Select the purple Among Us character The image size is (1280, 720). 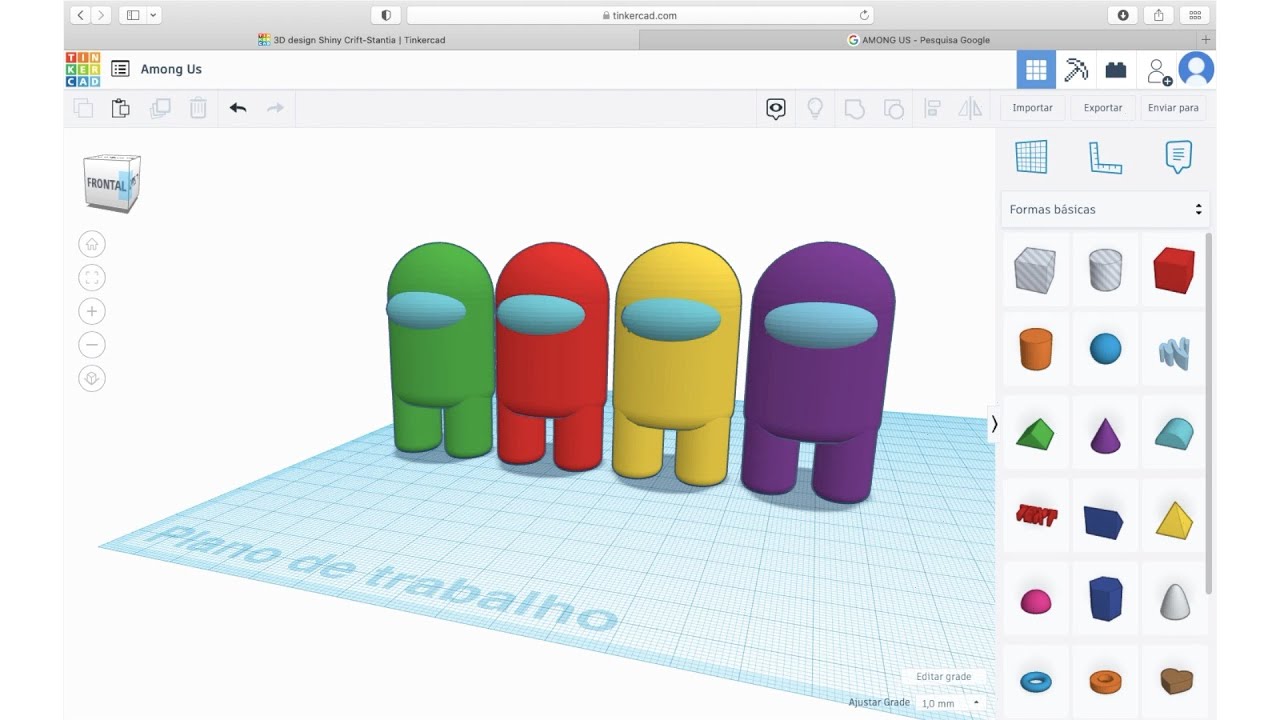[820, 370]
